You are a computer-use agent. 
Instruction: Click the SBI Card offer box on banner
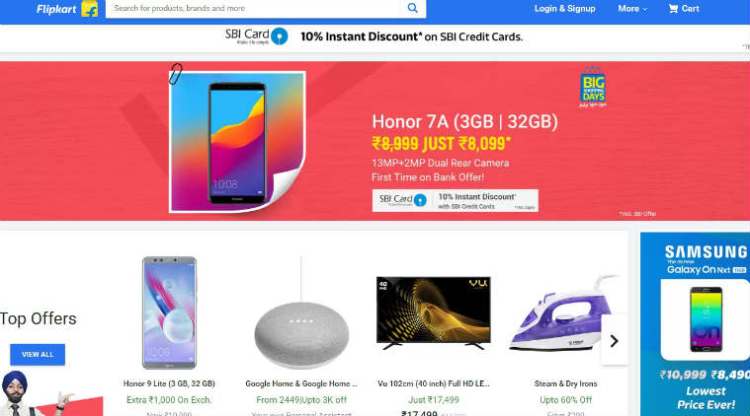(x=455, y=200)
